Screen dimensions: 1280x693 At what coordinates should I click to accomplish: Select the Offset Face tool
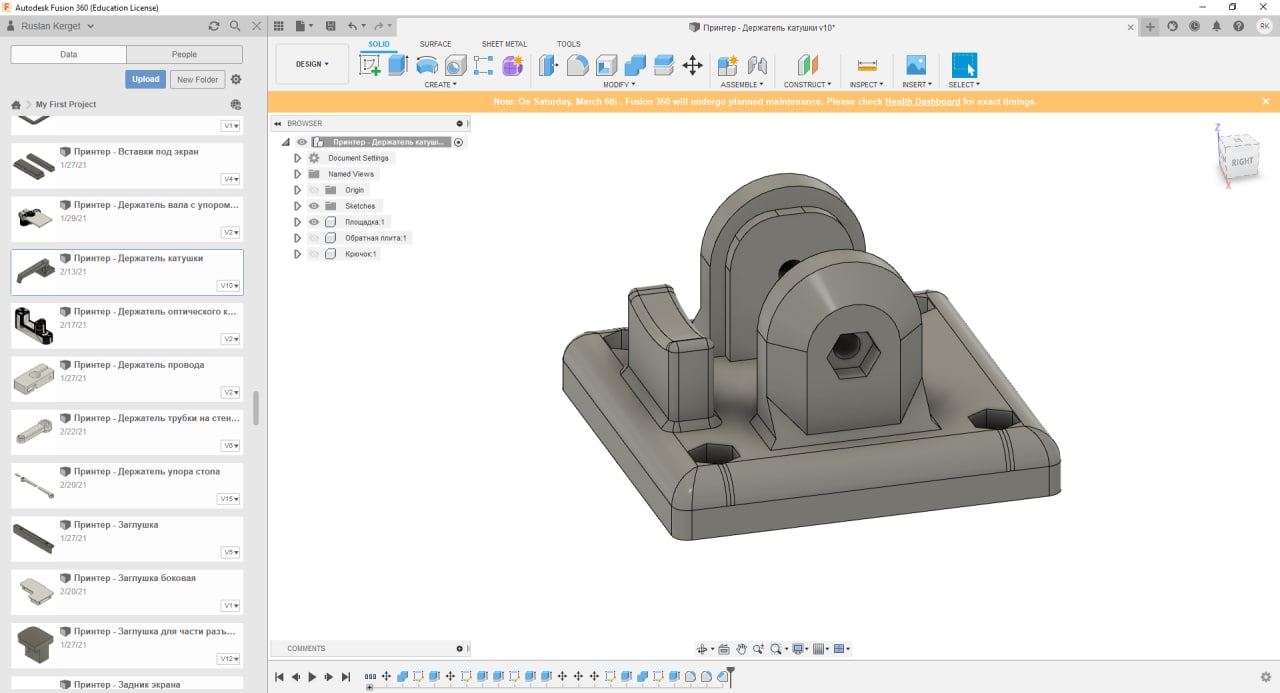tap(663, 65)
